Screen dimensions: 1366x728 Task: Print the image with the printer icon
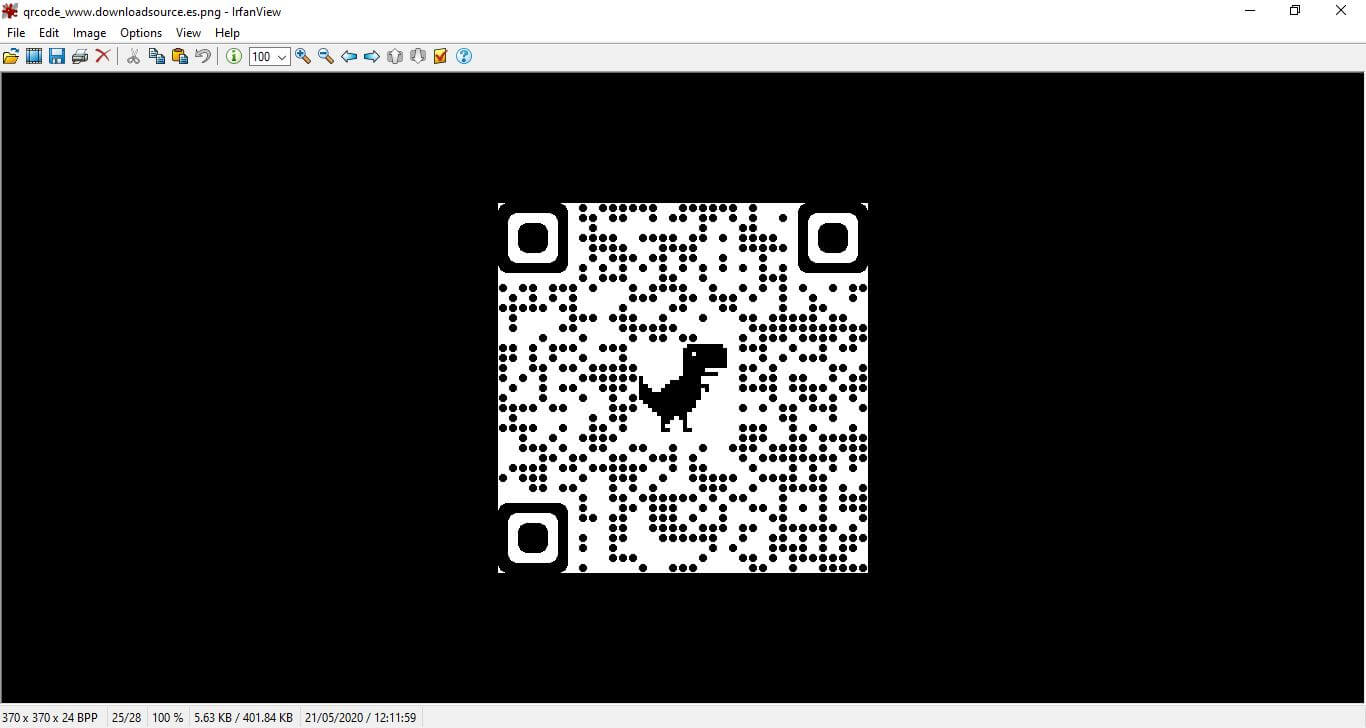80,57
